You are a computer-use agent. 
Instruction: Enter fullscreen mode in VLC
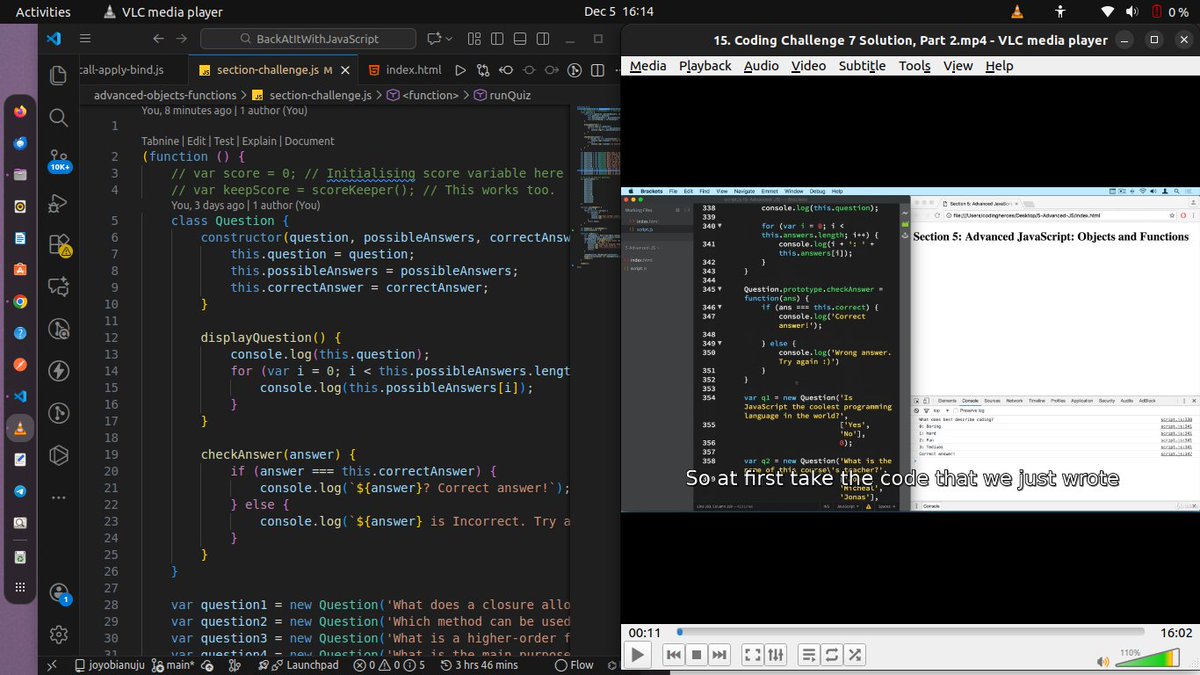click(x=752, y=654)
